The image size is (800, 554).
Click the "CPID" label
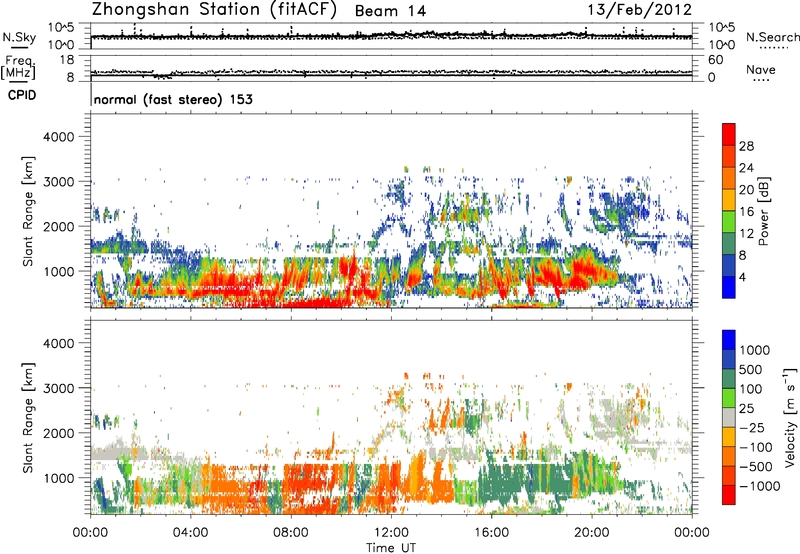click(22, 95)
